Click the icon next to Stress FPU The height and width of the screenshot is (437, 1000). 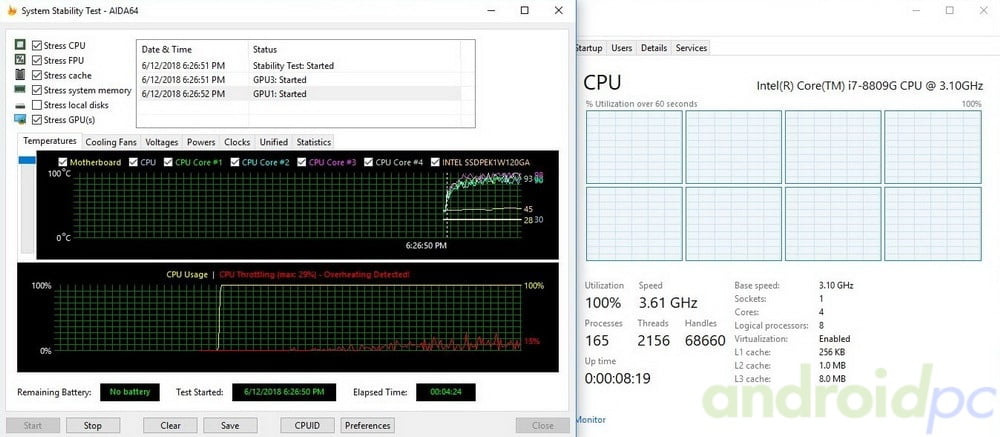click(x=20, y=60)
